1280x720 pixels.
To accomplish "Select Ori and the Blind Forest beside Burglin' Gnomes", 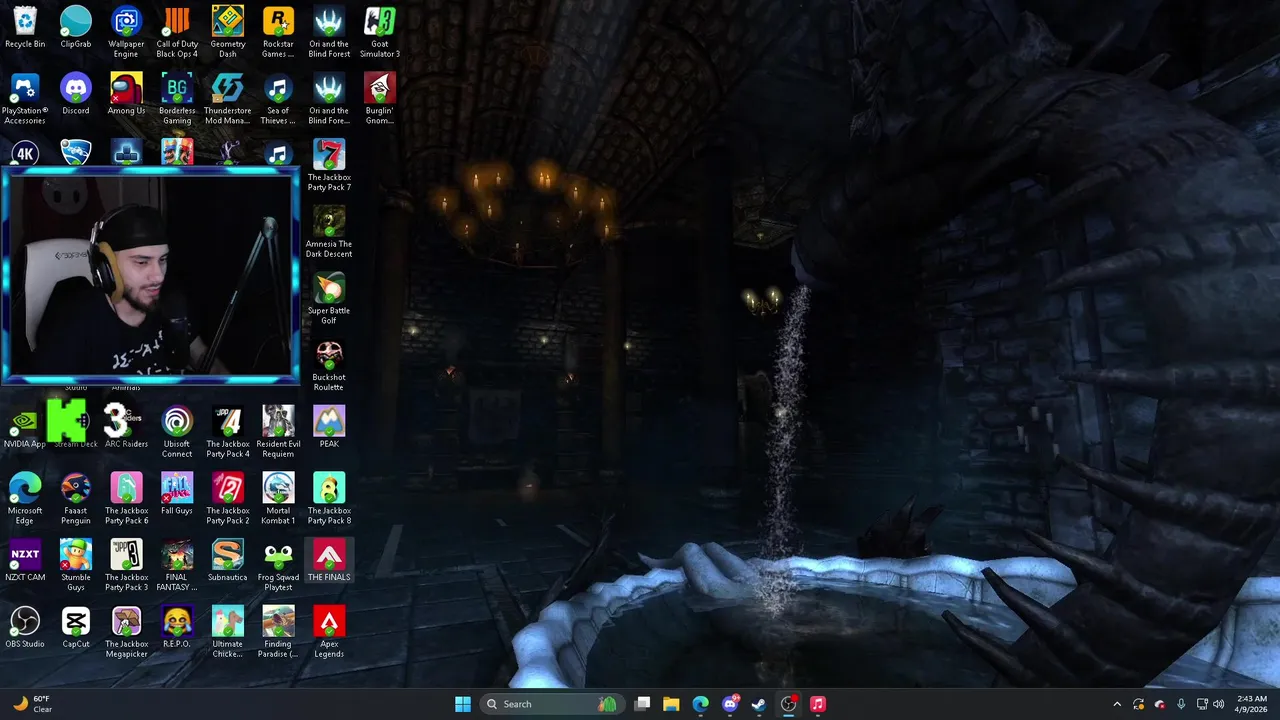I will pos(329,99).
